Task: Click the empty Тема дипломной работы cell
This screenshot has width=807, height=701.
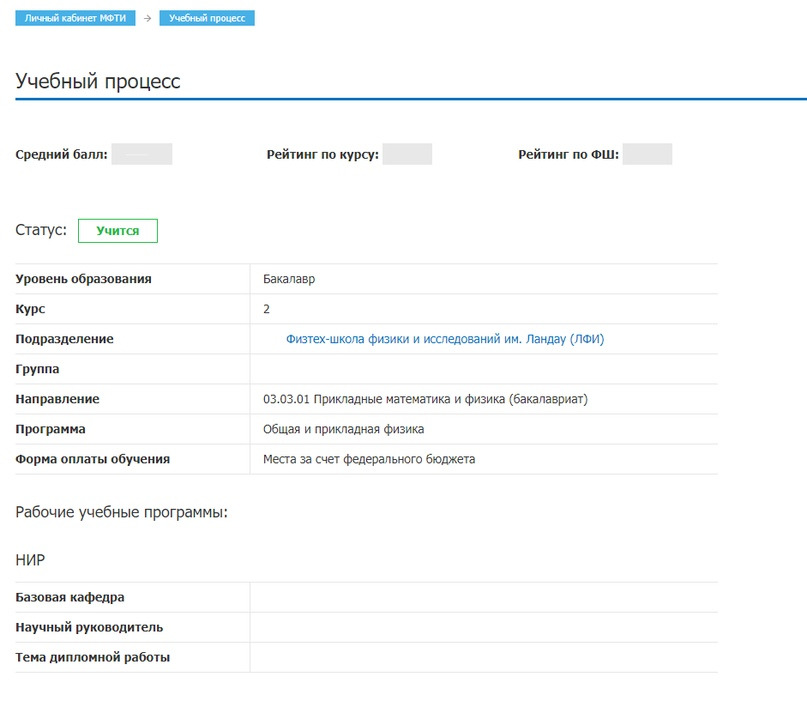Action: [483, 657]
